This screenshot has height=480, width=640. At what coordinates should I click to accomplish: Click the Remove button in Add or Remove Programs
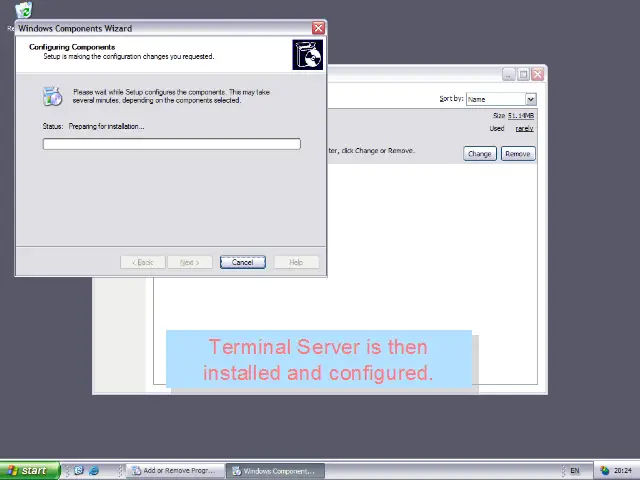518,154
